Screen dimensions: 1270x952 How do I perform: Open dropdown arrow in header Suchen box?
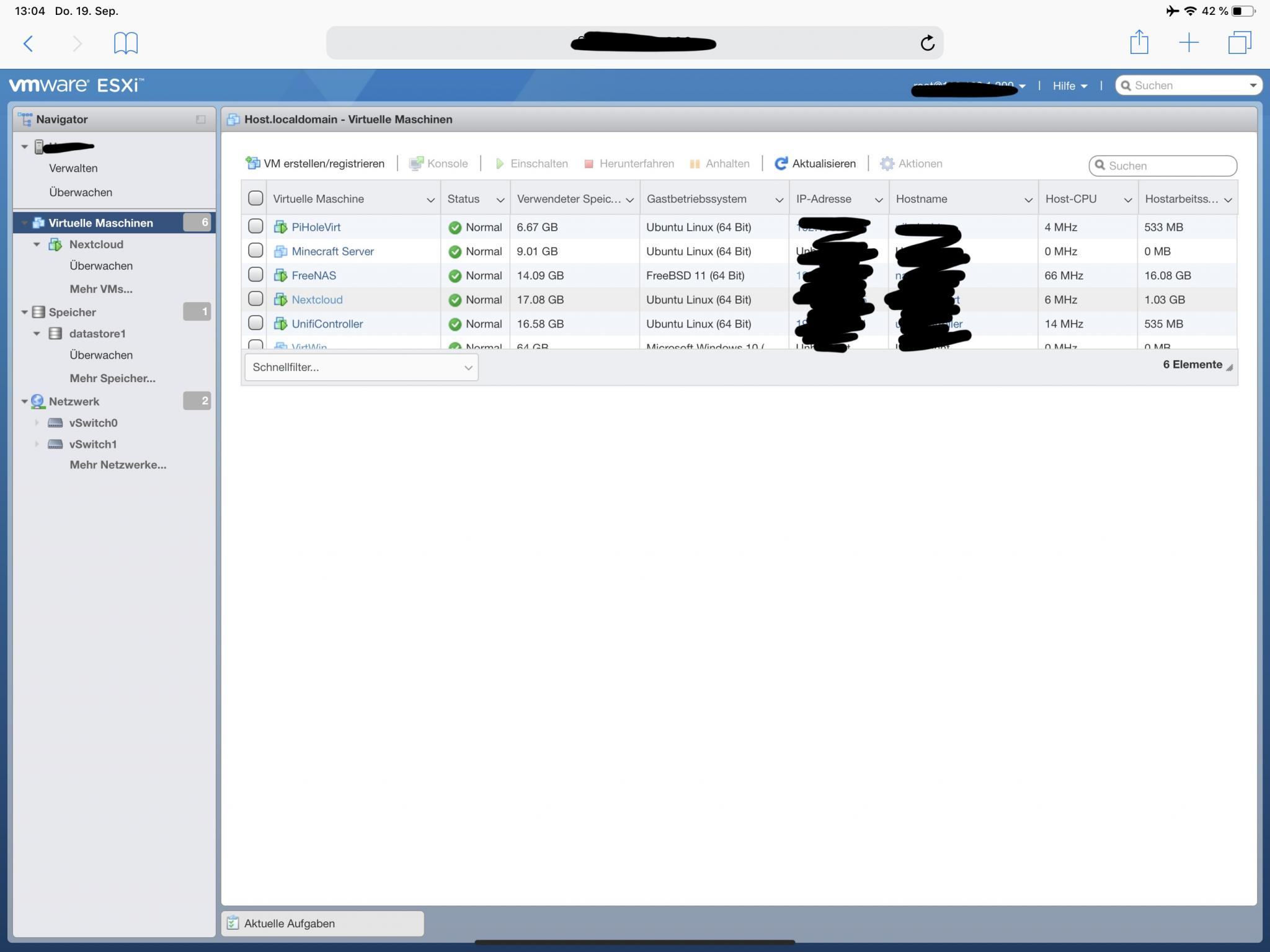(x=1253, y=86)
